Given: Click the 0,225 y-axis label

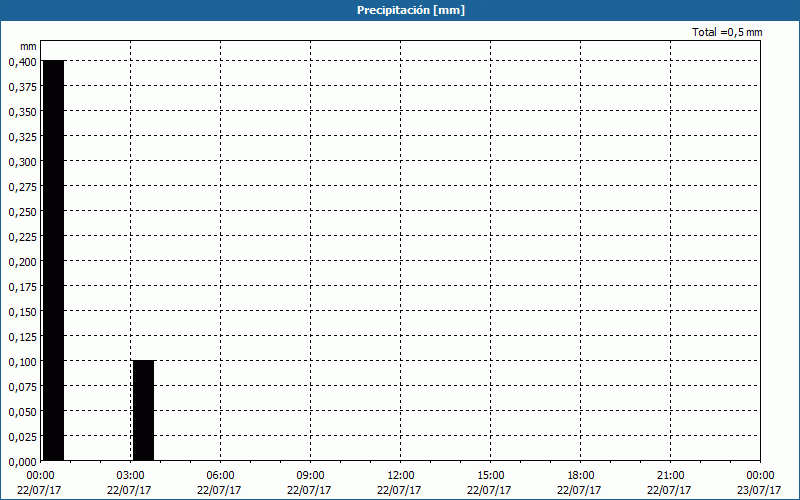Looking at the screenshot, I should (x=22, y=237).
